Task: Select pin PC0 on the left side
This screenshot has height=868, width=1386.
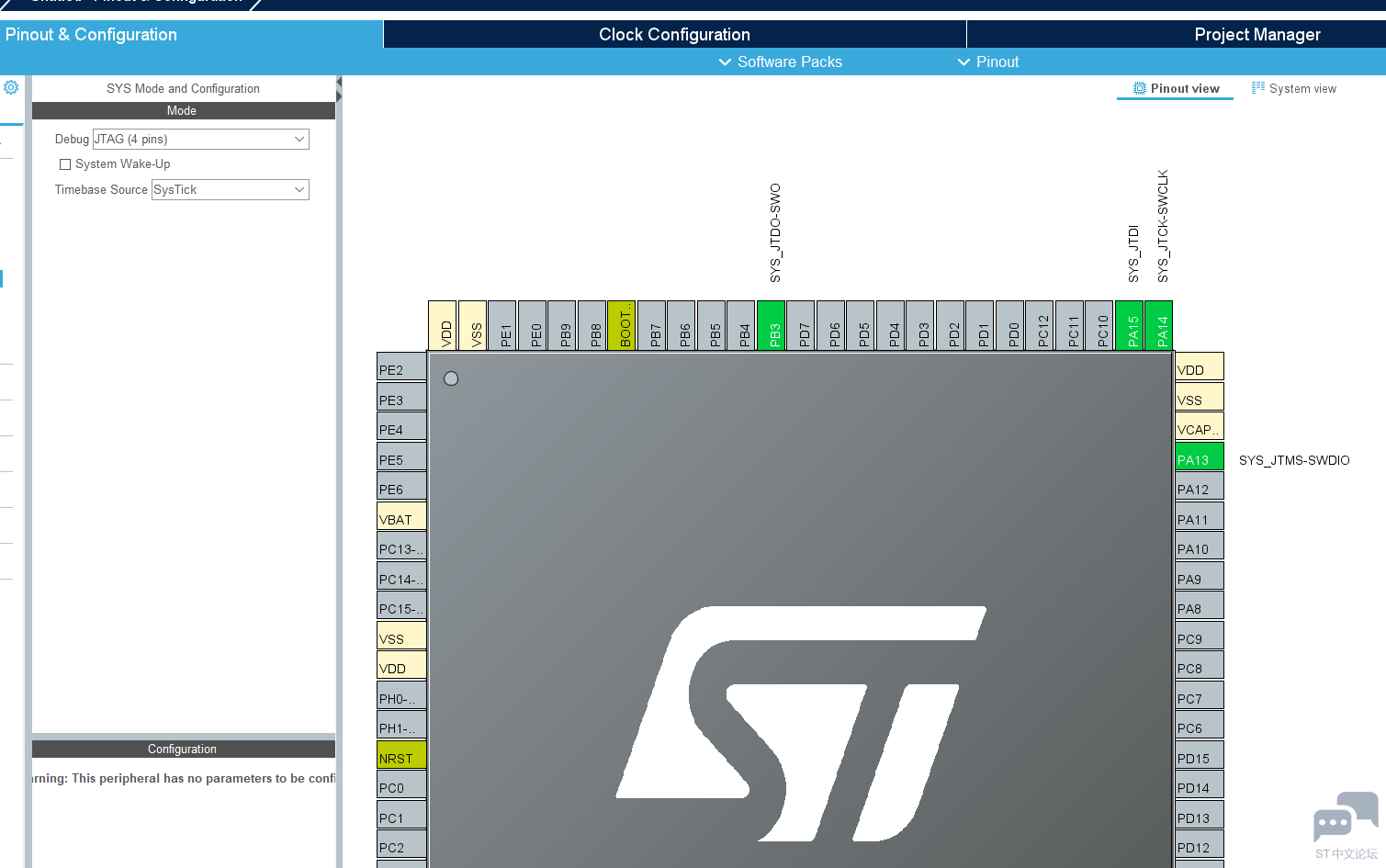Action: coord(401,784)
